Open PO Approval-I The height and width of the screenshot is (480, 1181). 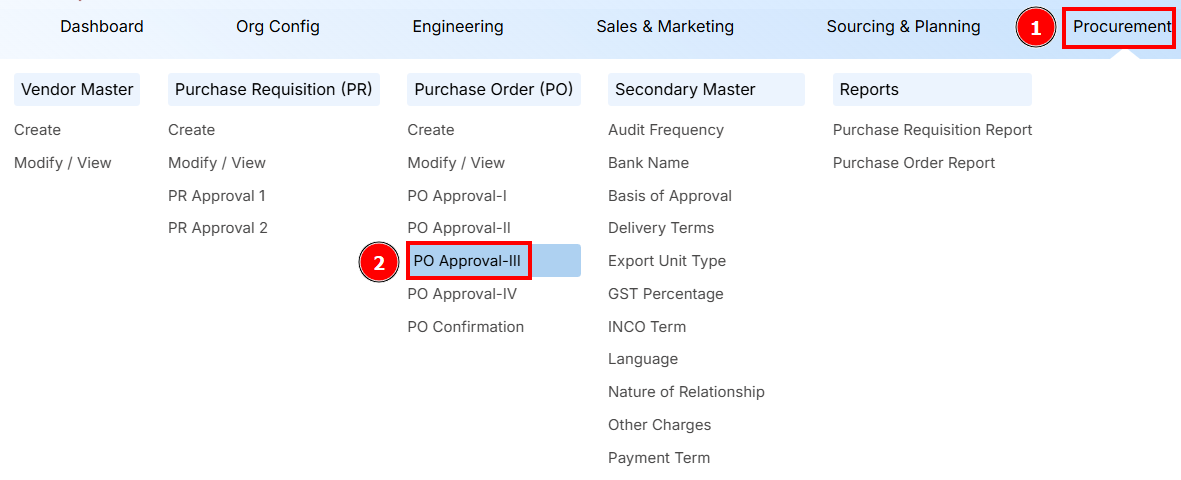click(x=457, y=196)
